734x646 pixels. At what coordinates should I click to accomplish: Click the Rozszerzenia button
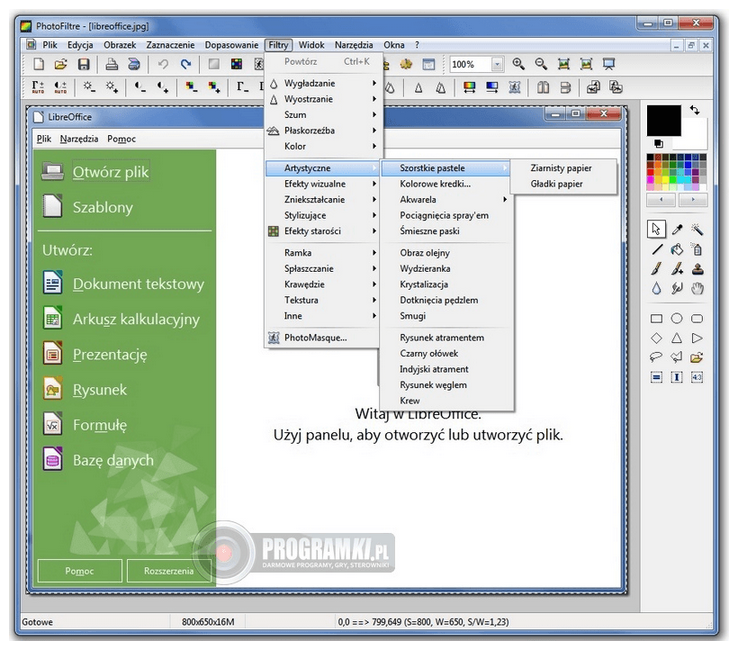tap(169, 571)
